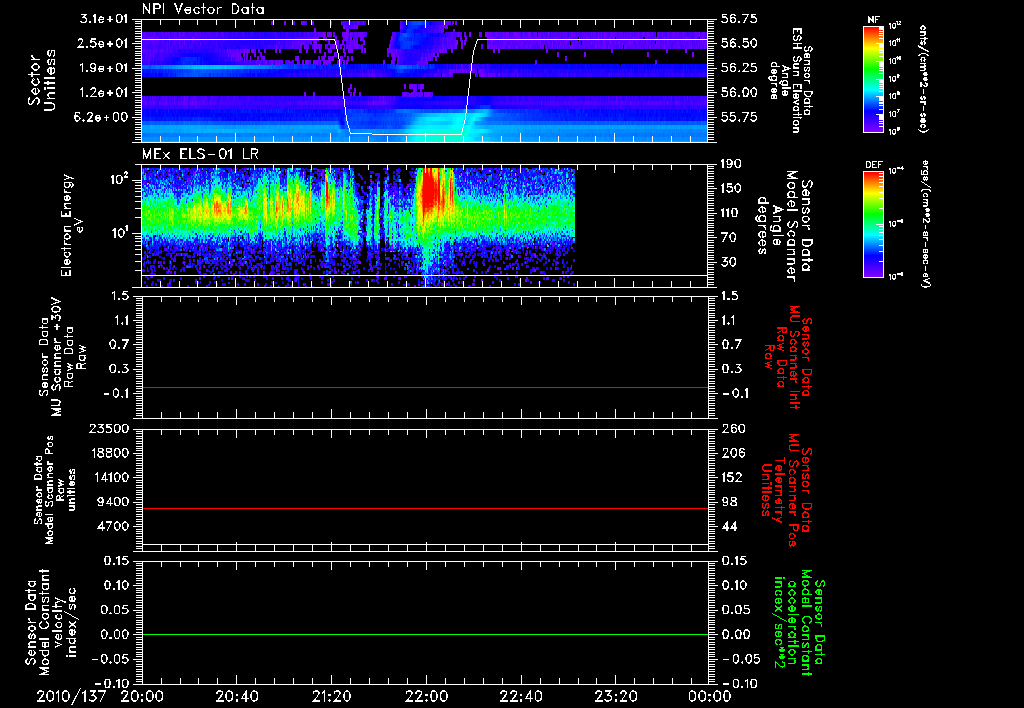The width and height of the screenshot is (1024, 708).
Task: Click the Model Scanner Angle degrees label
Action: pyautogui.click(x=784, y=226)
